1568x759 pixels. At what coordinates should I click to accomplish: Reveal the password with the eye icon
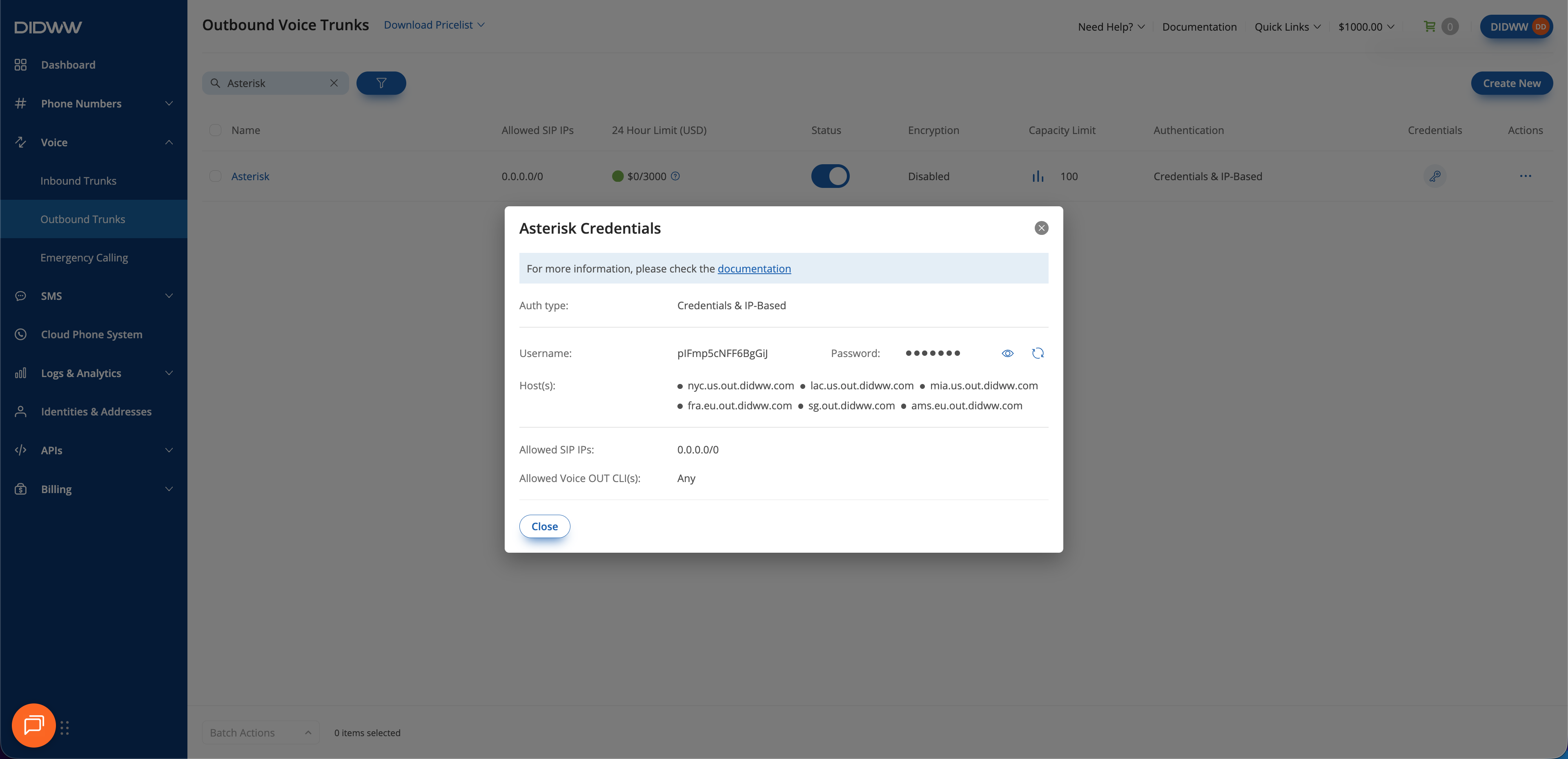click(x=1007, y=353)
